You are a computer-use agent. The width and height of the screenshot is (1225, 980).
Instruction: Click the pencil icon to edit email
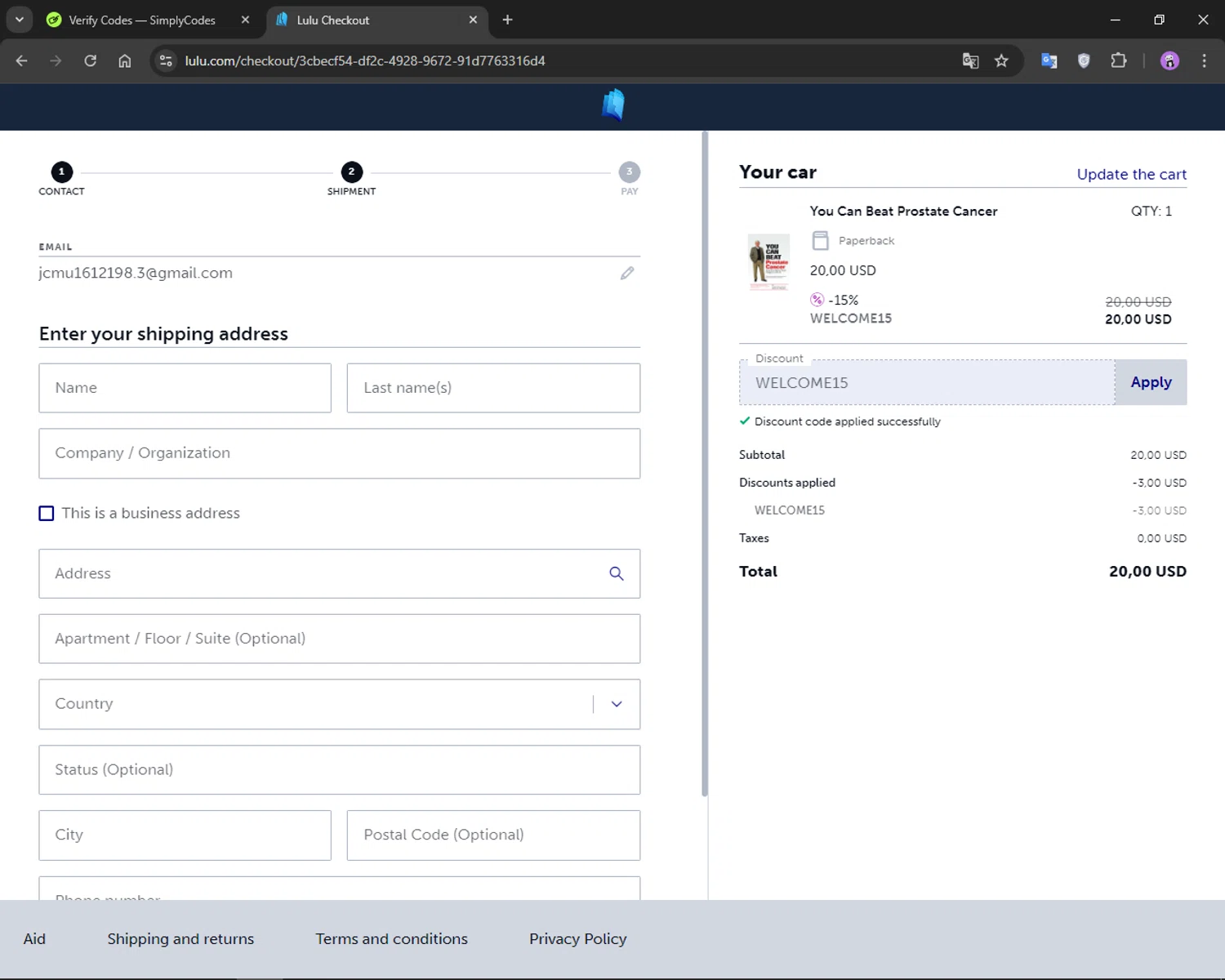point(626,274)
